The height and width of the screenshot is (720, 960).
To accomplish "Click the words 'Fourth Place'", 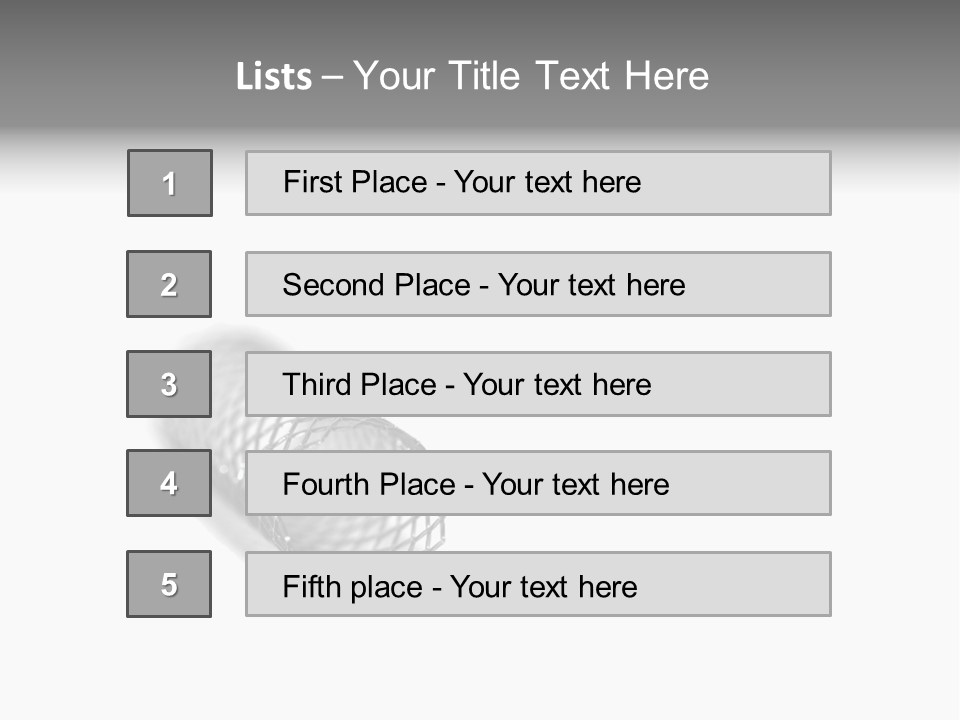I will click(367, 485).
